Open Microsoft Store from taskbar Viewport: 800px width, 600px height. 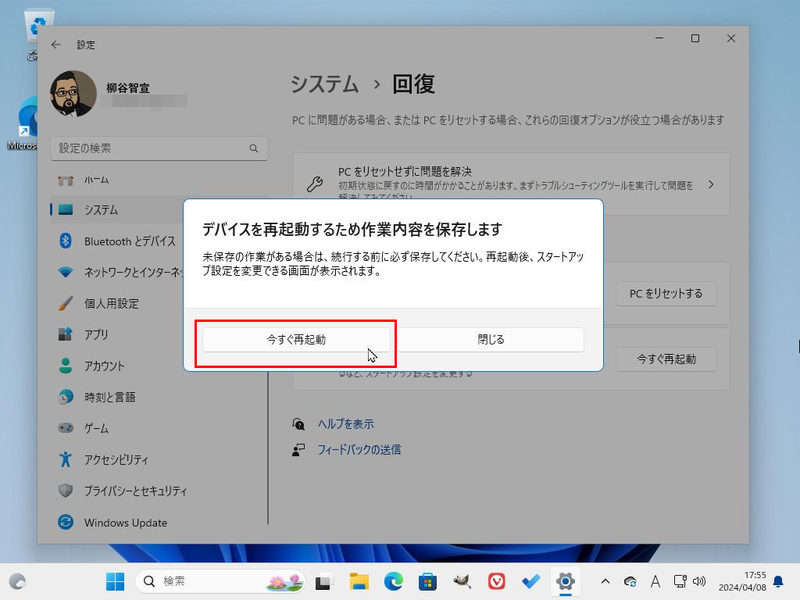coord(428,582)
